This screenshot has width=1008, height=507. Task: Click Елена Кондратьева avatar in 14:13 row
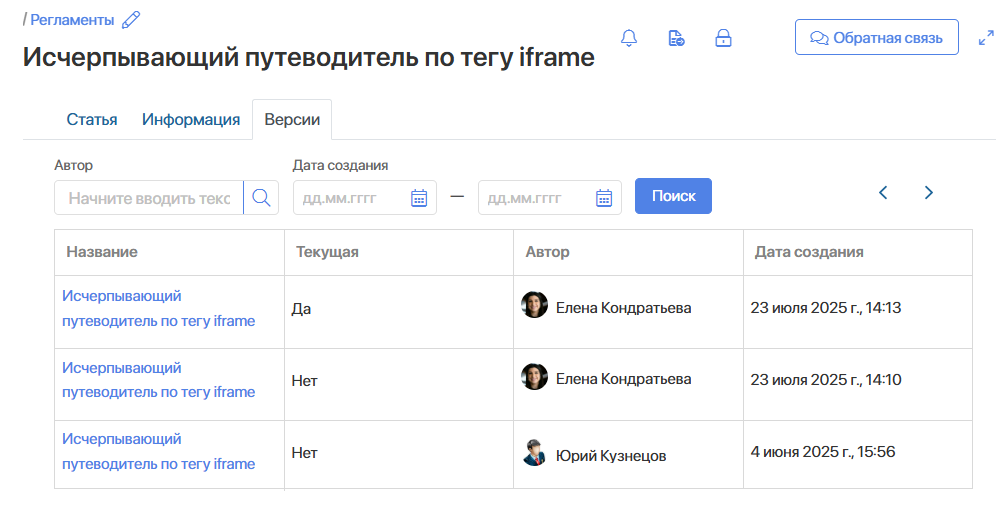click(x=534, y=305)
